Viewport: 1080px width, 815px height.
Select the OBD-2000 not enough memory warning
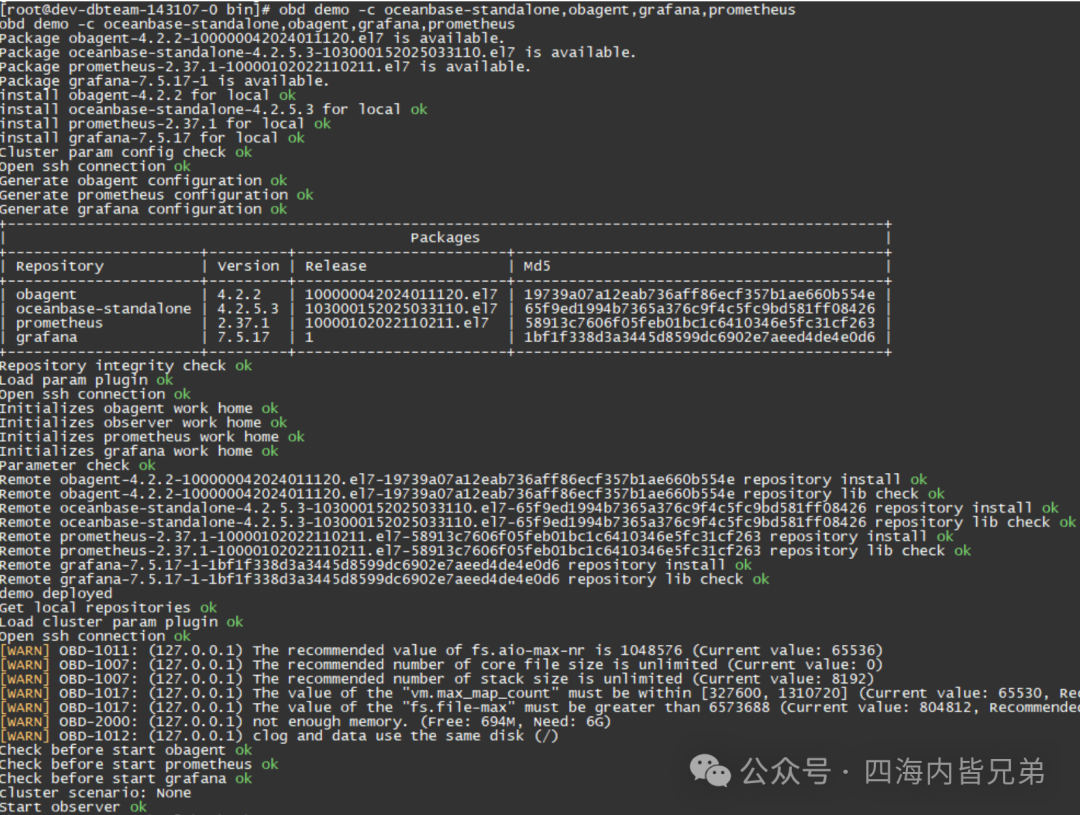306,722
